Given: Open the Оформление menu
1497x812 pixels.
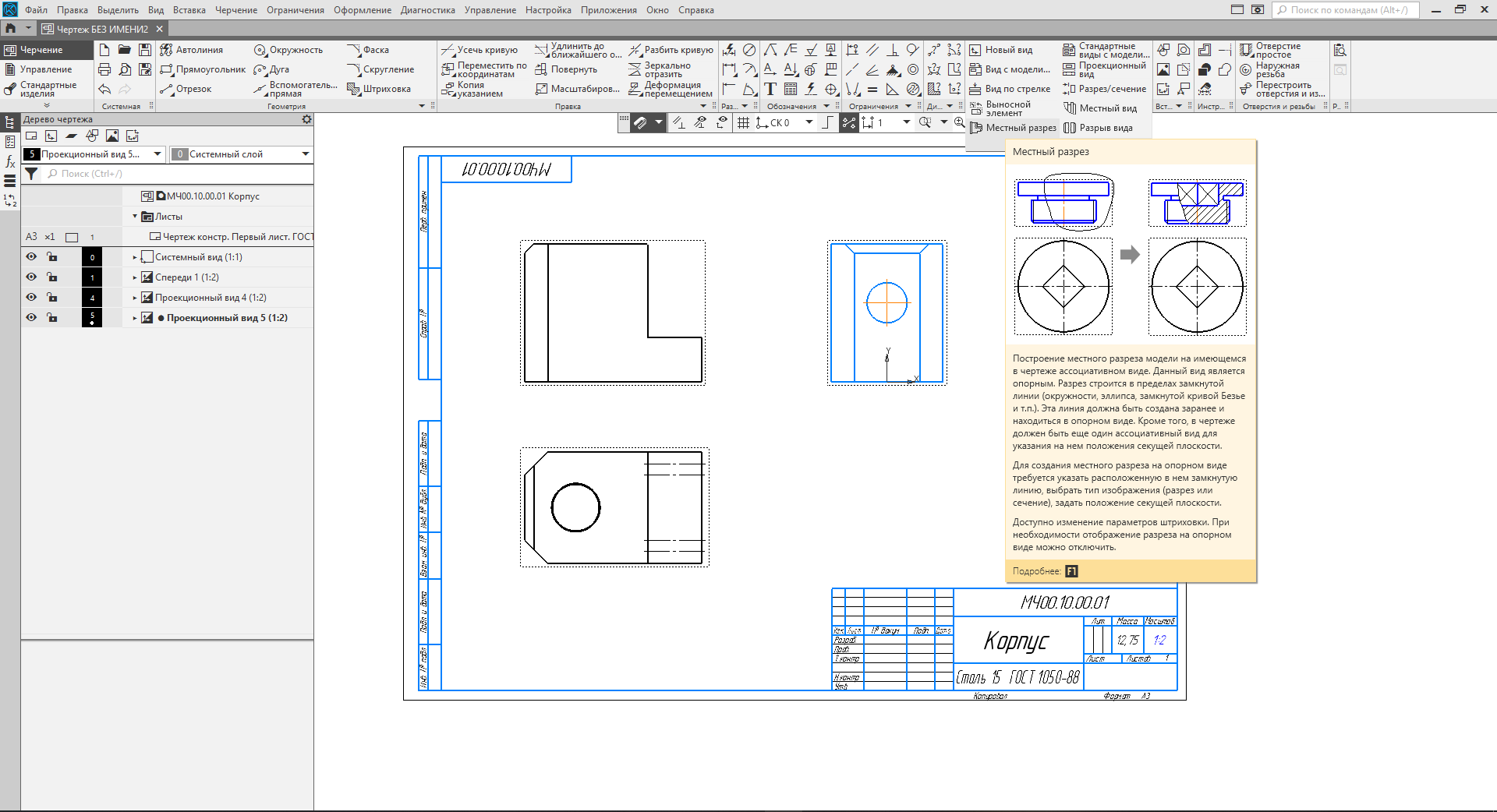Looking at the screenshot, I should click(363, 10).
